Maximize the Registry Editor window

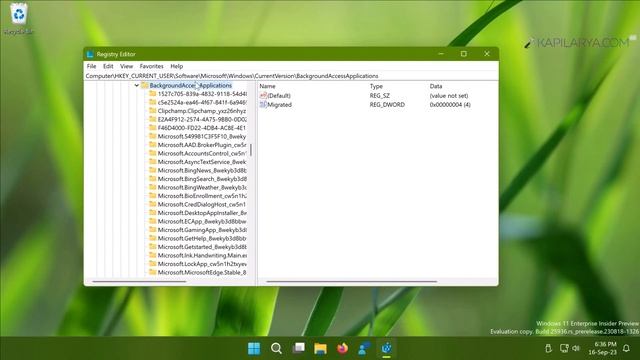(464, 54)
